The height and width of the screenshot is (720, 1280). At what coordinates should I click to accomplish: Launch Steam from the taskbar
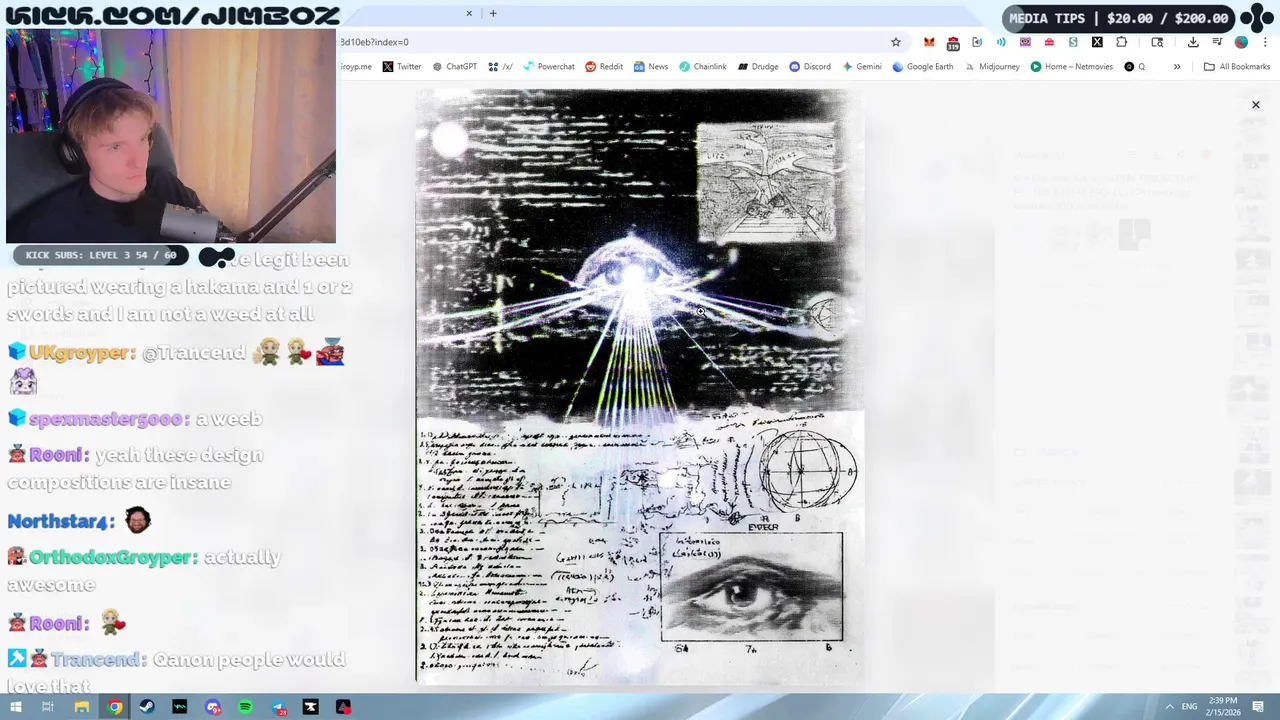coord(147,707)
